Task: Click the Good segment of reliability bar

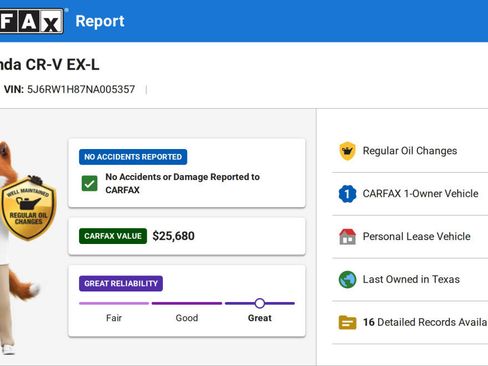Action: point(187,303)
